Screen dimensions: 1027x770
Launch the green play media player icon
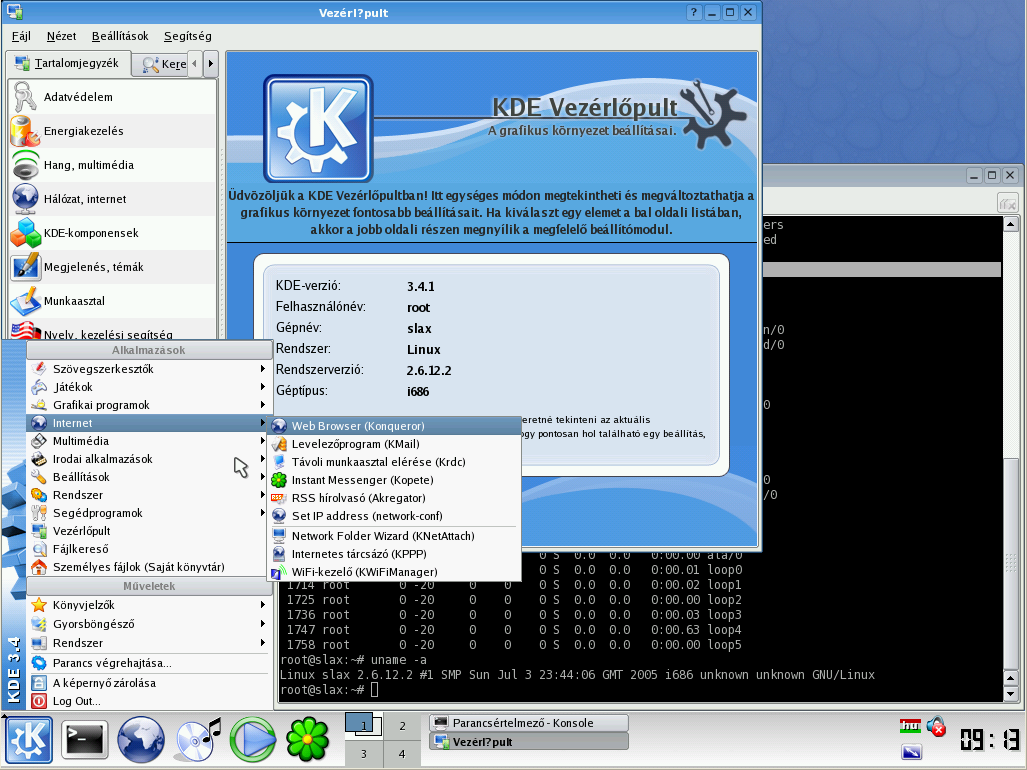[253, 741]
